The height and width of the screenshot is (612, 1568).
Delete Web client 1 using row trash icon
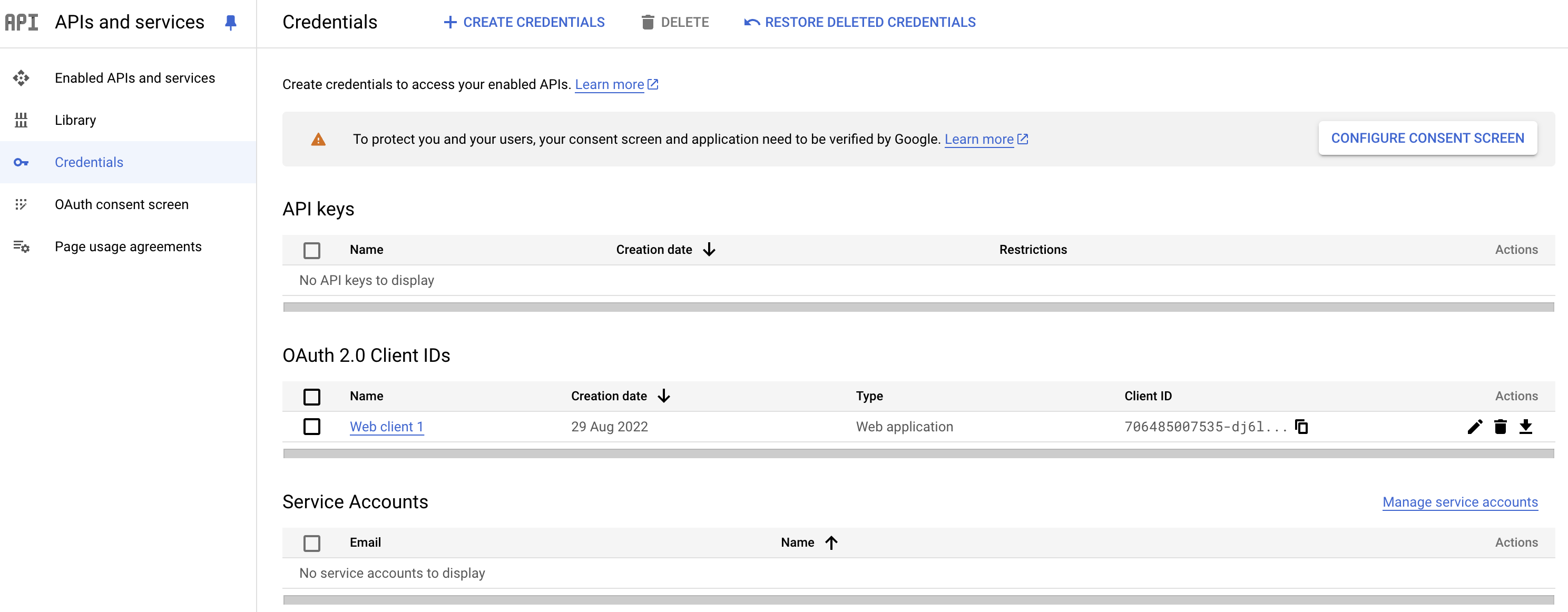point(1500,427)
